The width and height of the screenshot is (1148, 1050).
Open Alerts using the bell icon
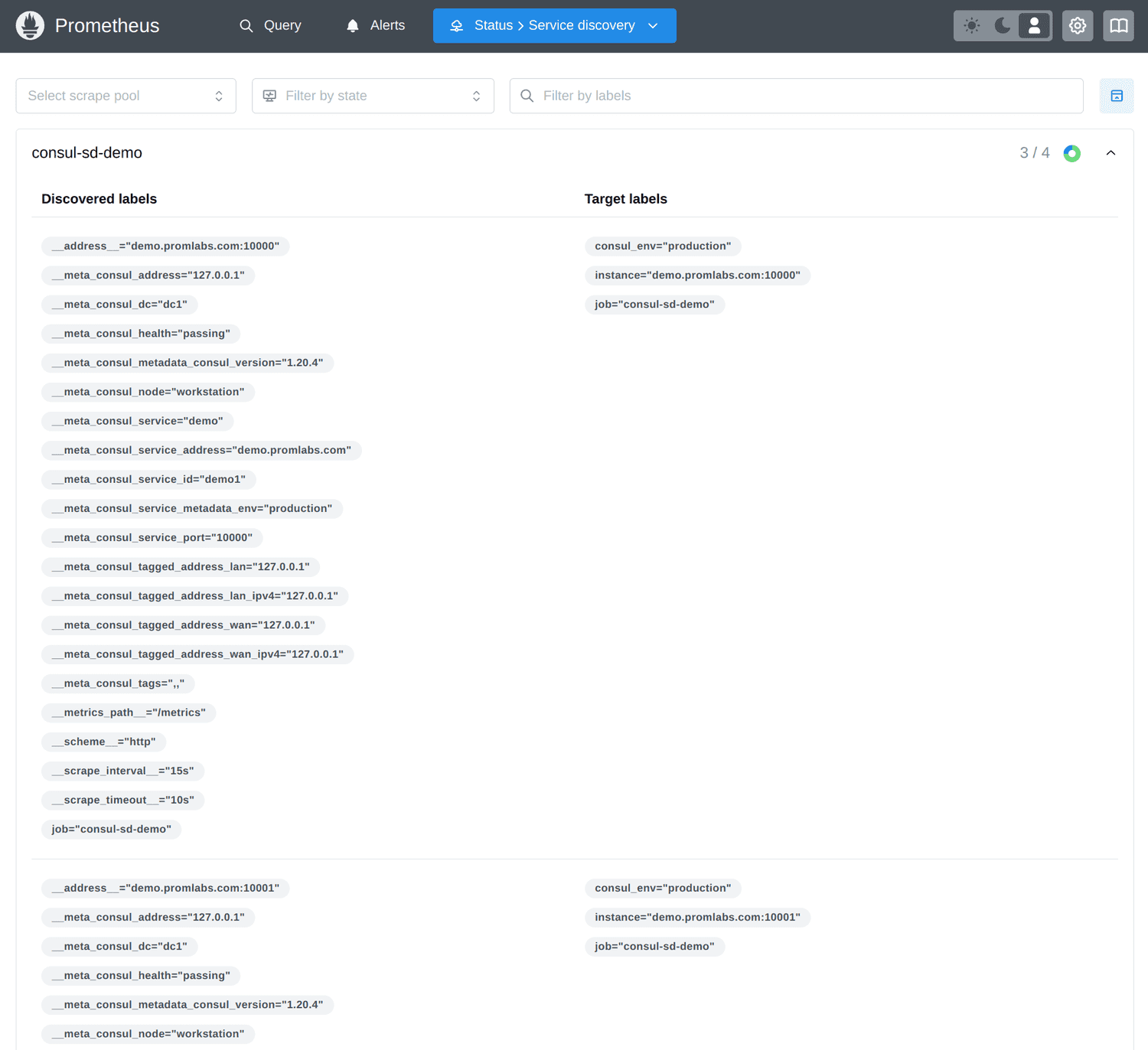tap(352, 25)
